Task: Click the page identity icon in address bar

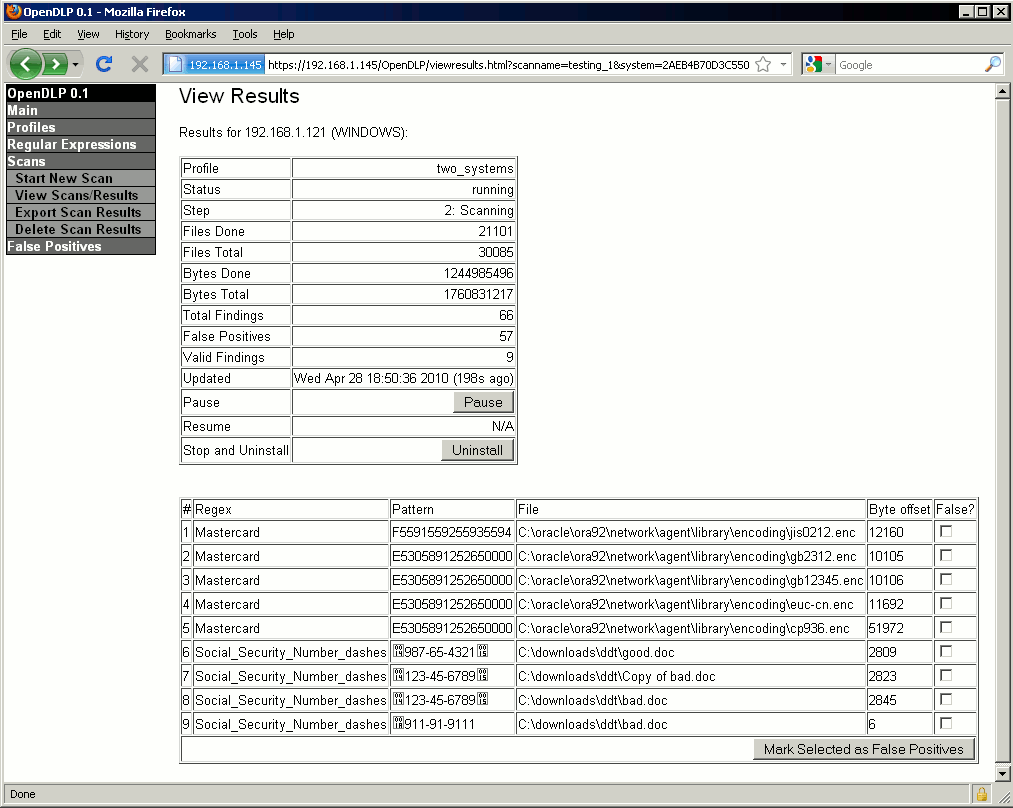Action: coord(174,65)
